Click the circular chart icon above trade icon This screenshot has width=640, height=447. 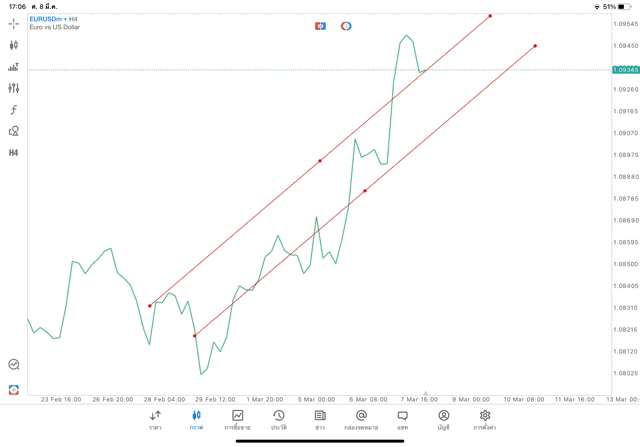[14, 365]
